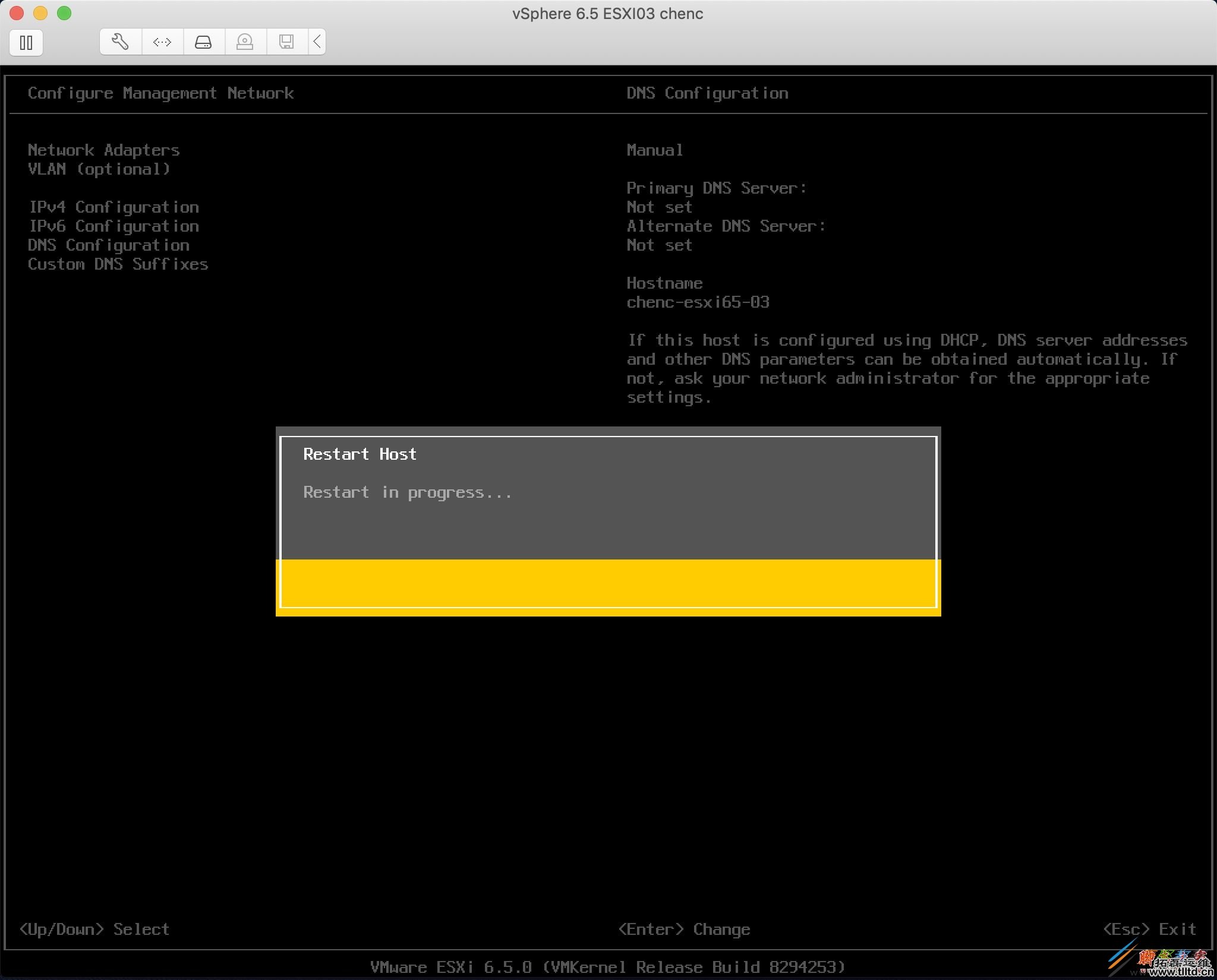This screenshot has width=1217, height=980.
Task: Click the Configure Management Network header
Action: coord(161,93)
